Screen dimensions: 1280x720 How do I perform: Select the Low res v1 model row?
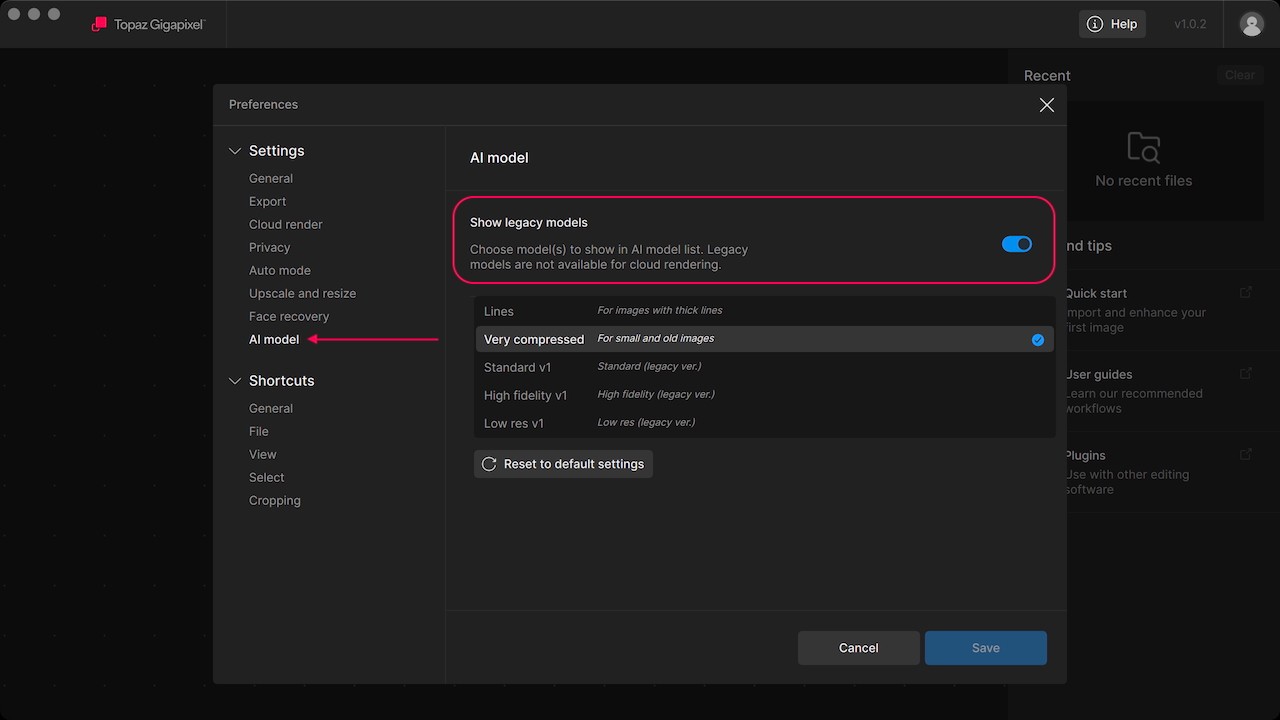pyautogui.click(x=765, y=423)
